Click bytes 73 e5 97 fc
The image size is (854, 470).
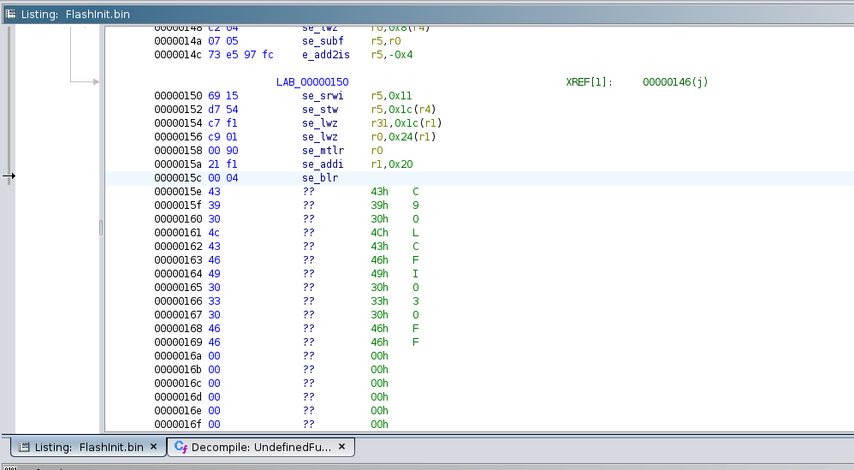point(241,55)
